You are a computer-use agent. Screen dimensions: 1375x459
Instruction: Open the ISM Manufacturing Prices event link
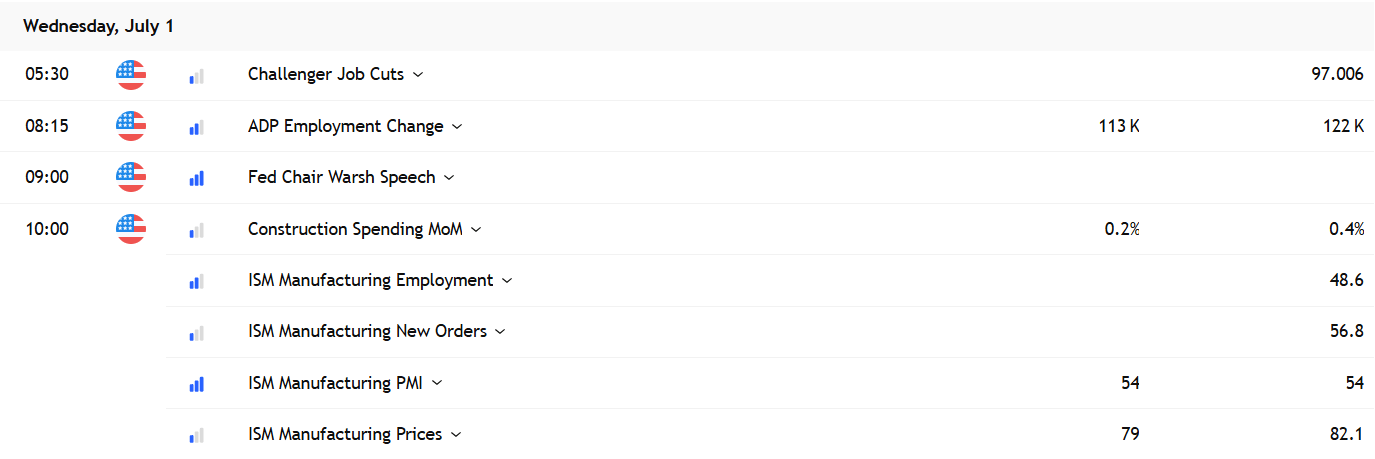[345, 434]
